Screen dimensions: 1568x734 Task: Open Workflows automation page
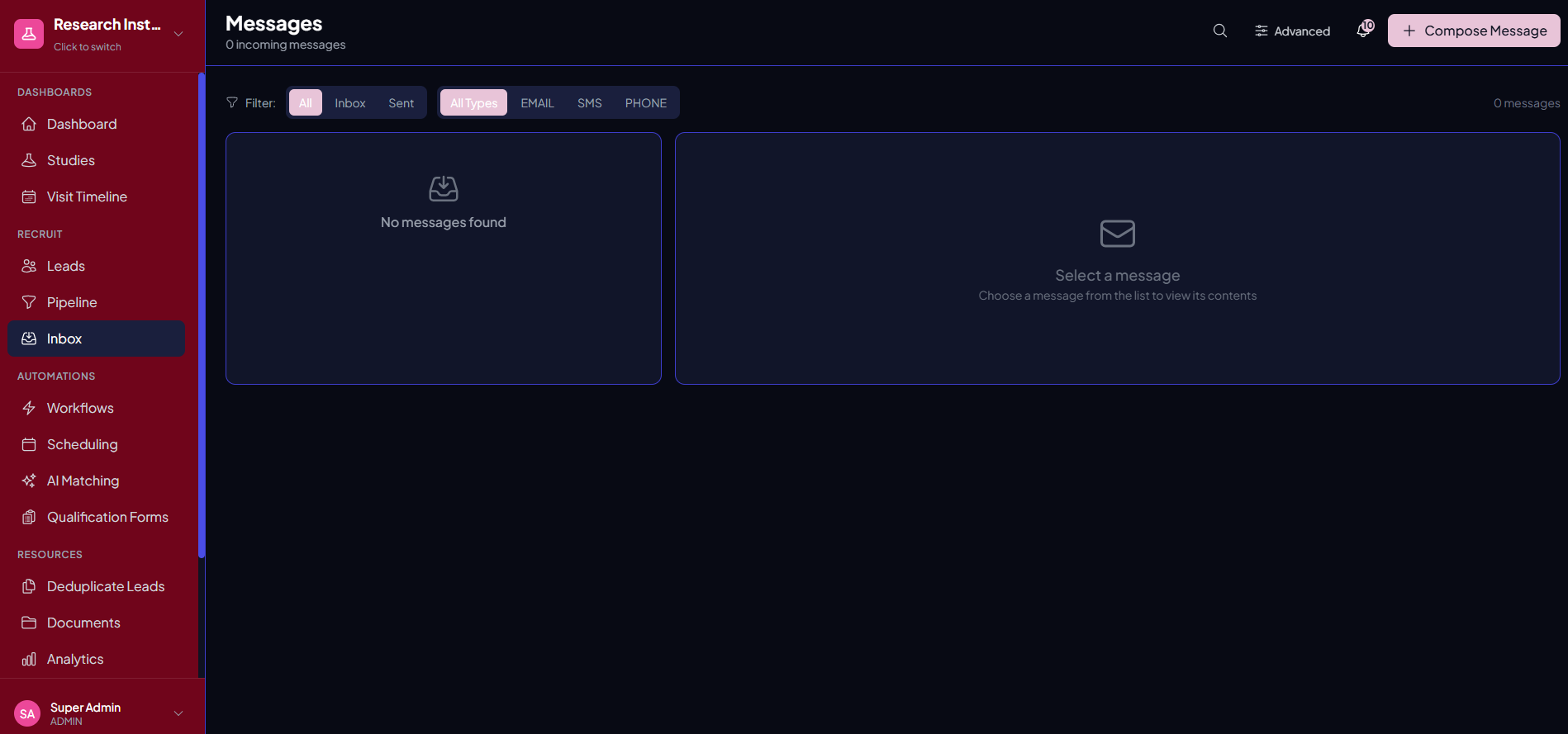[97, 408]
